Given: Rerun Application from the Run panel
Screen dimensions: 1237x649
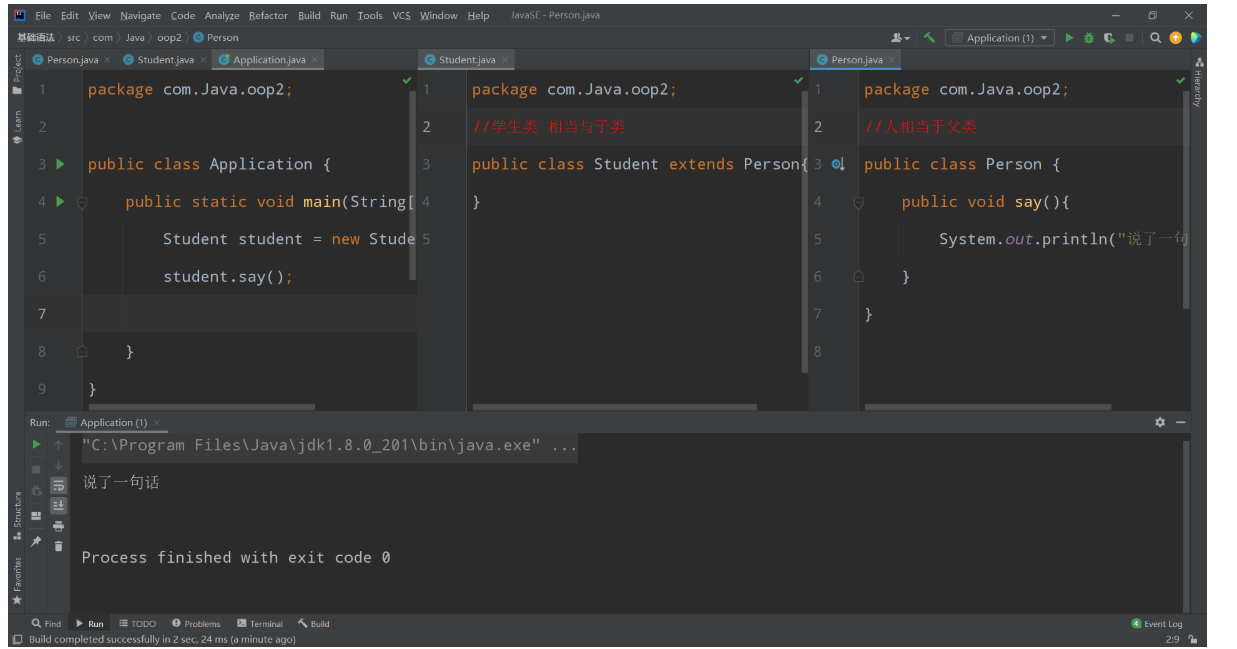Looking at the screenshot, I should pos(36,444).
